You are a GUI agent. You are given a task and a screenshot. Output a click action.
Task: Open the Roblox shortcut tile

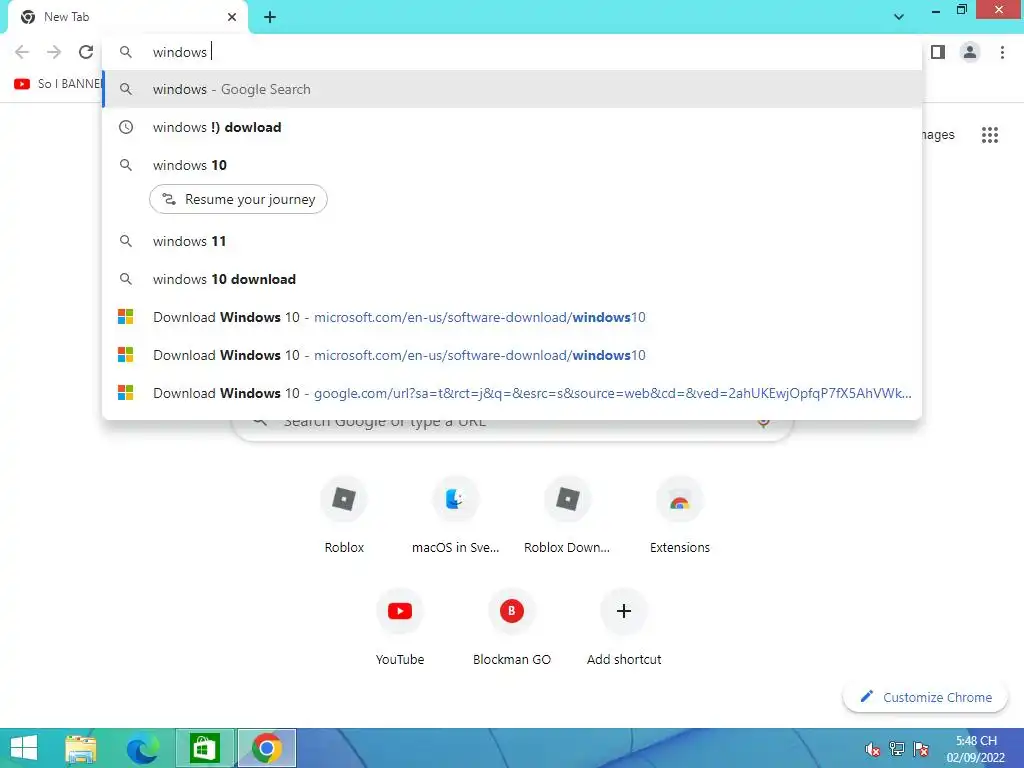(x=344, y=516)
